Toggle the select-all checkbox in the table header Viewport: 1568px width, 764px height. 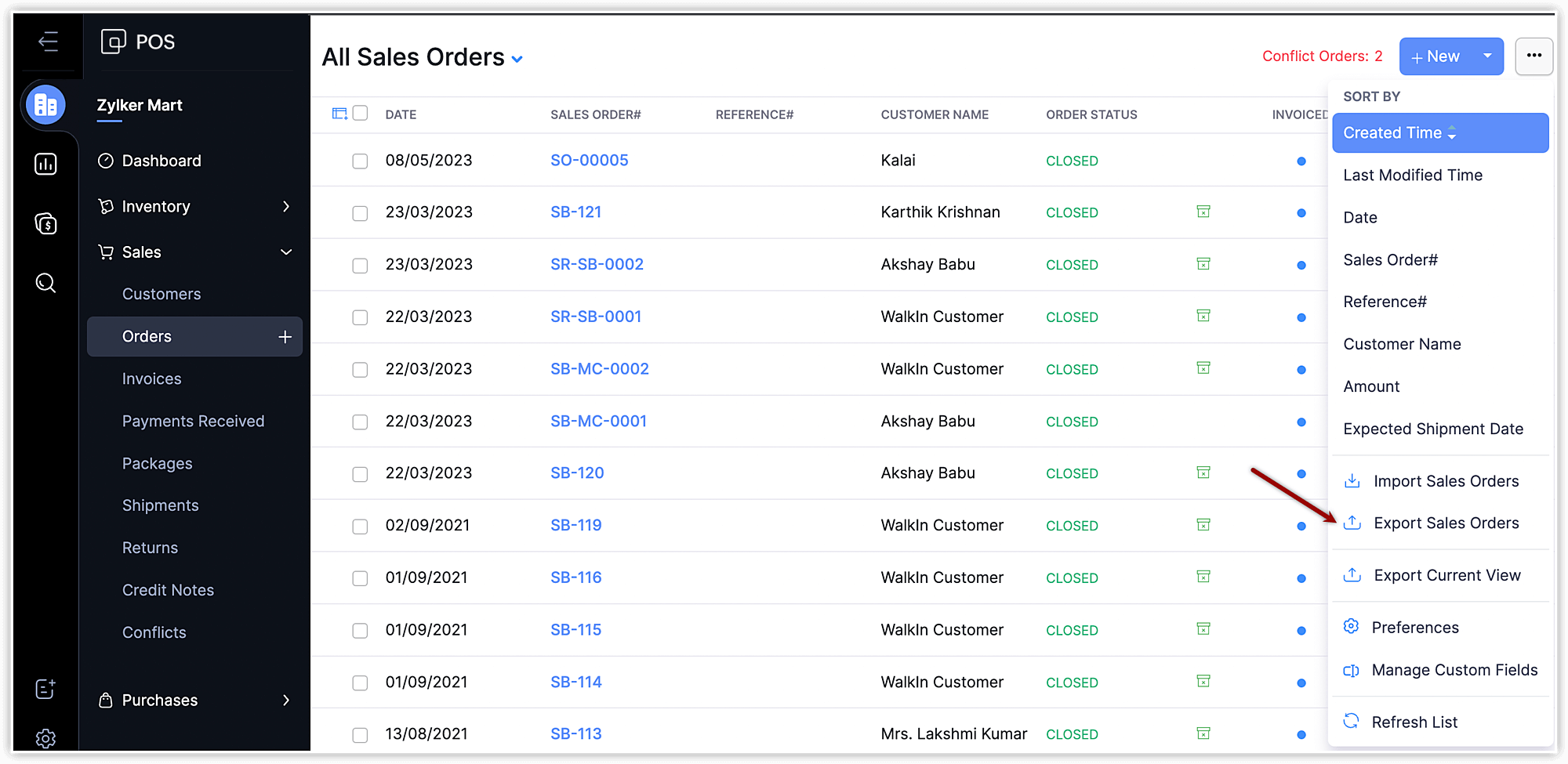[x=361, y=113]
